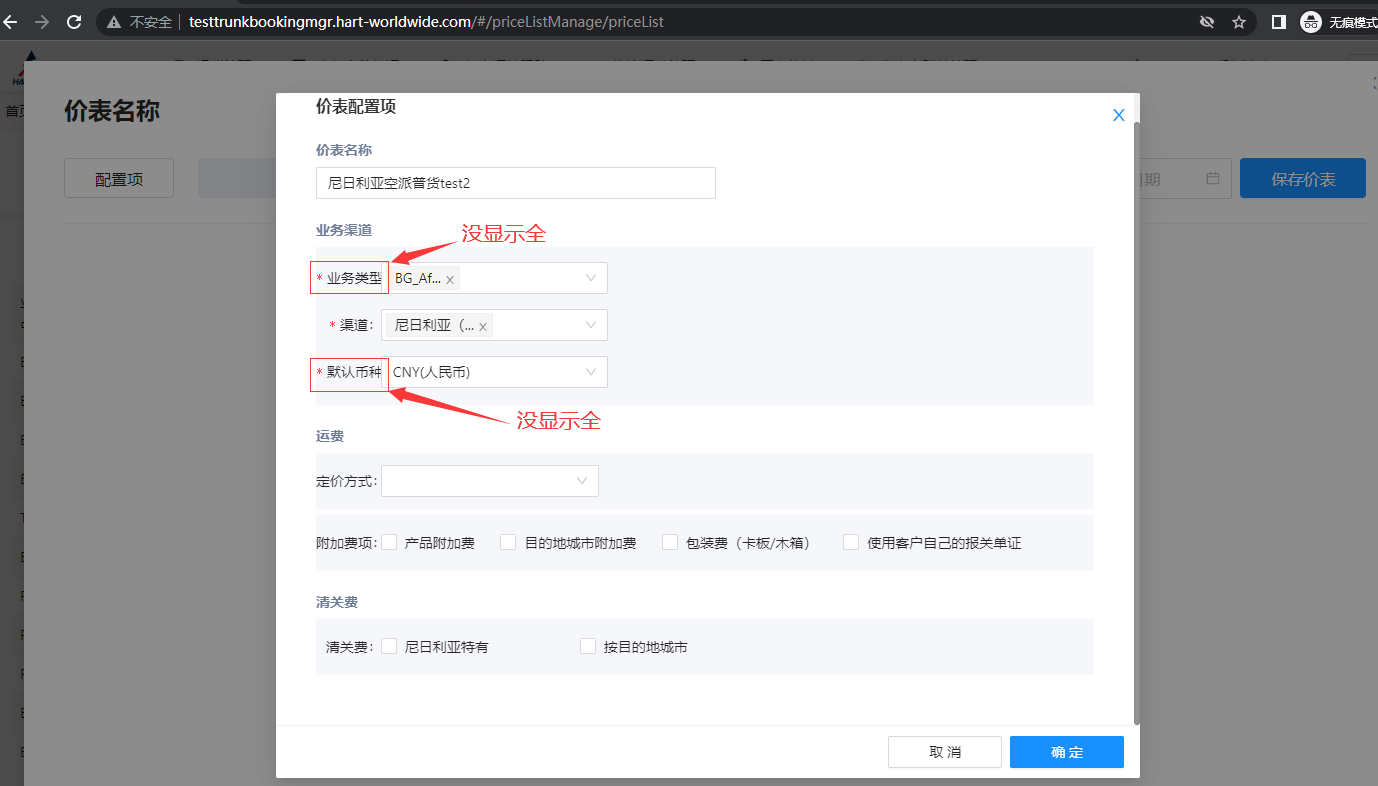Enable the 产品附加费 checkbox
The width and height of the screenshot is (1378, 786).
click(389, 541)
